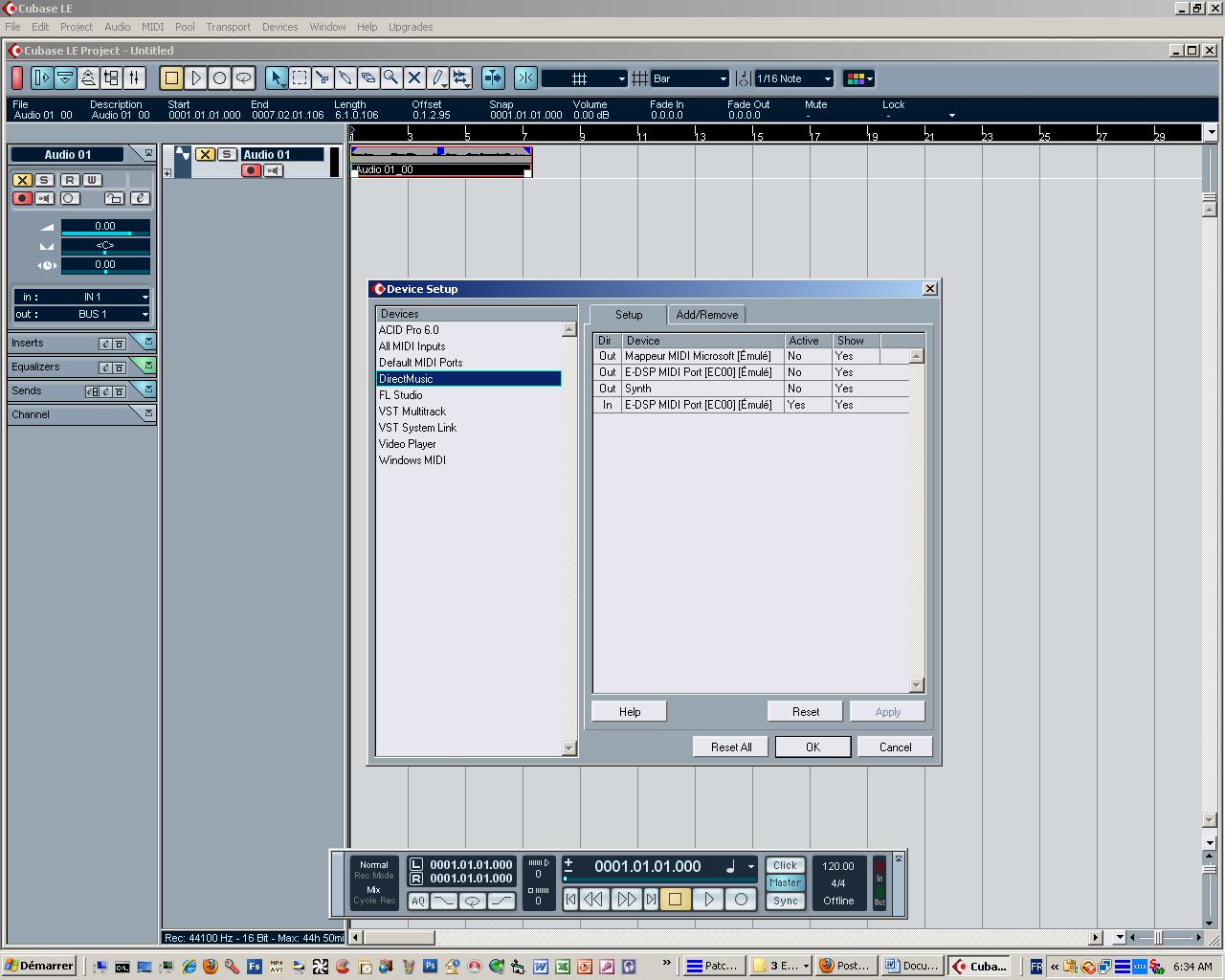Open the color selector dropdown
This screenshot has height=980, width=1225.
(x=858, y=78)
